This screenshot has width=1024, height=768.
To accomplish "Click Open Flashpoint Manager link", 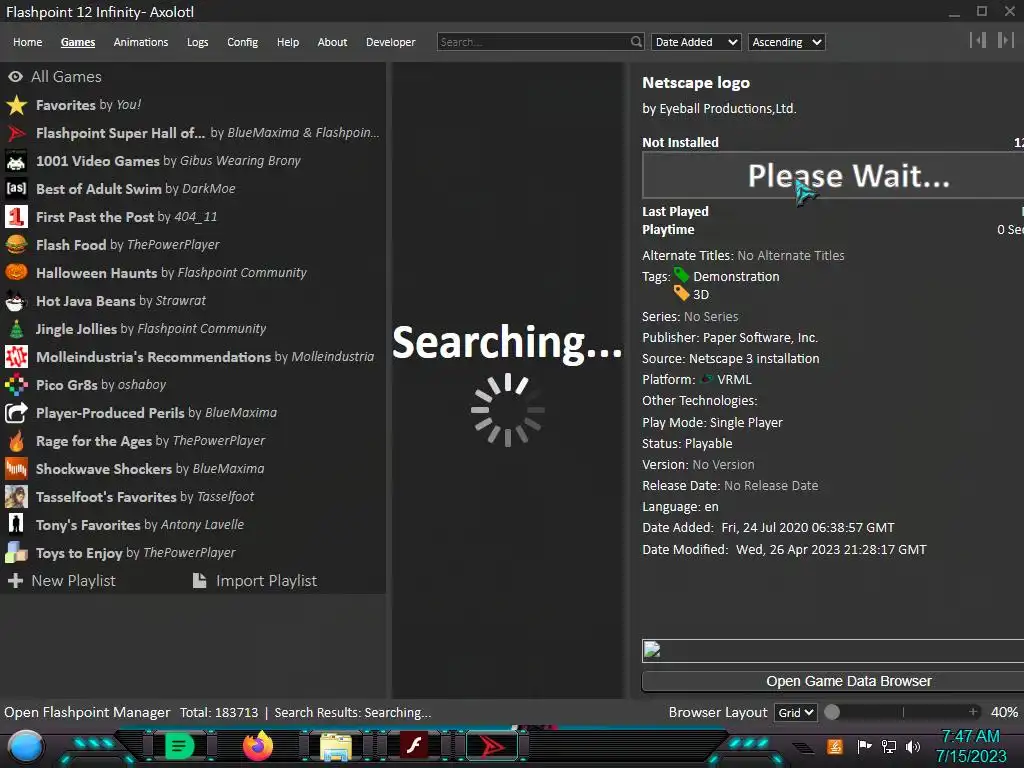I will click(87, 712).
